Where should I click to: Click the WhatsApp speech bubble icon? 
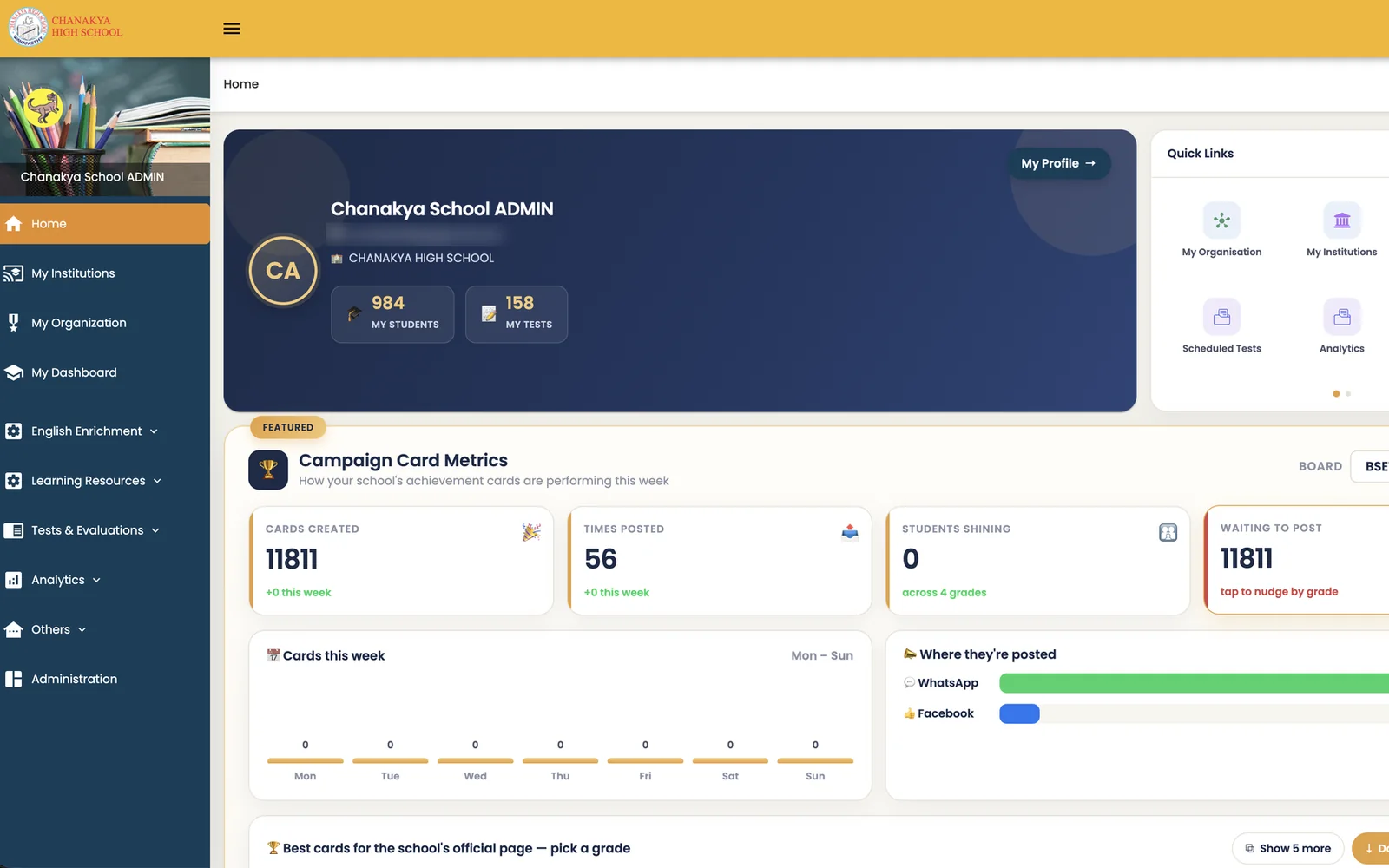[x=909, y=683]
